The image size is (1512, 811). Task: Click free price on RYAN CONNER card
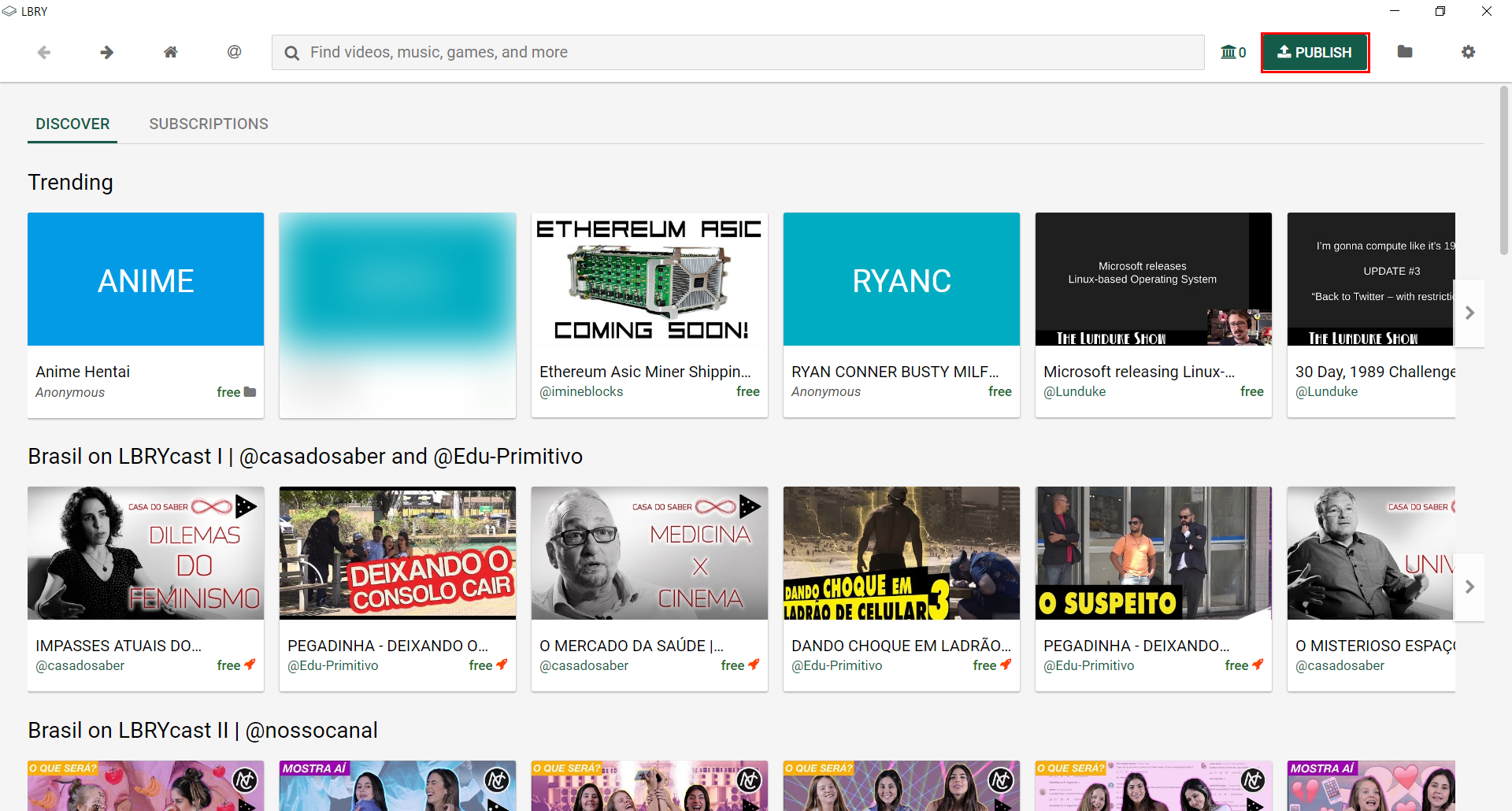(x=1000, y=391)
